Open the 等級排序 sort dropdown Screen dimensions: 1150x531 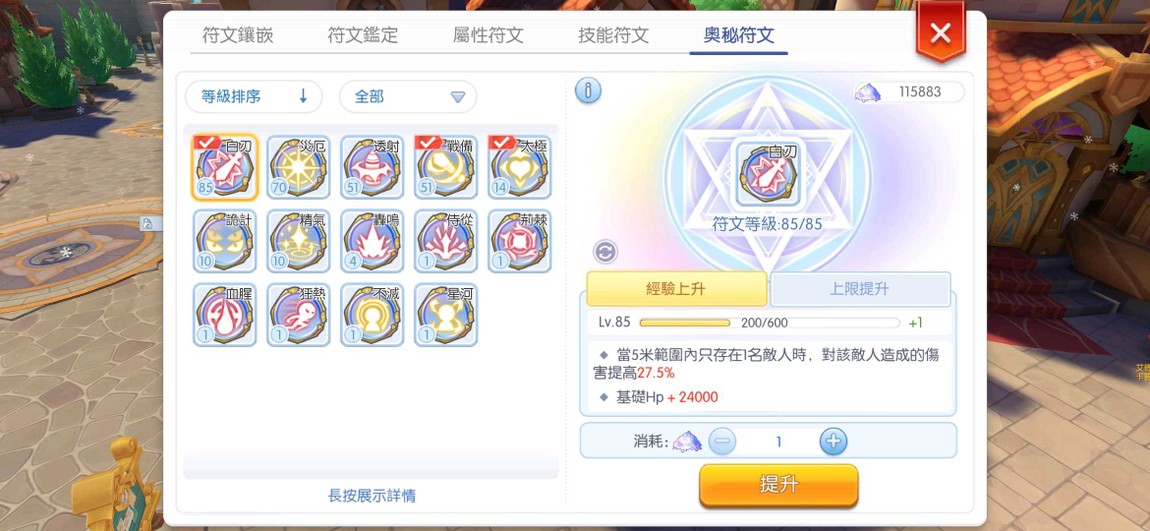(254, 97)
